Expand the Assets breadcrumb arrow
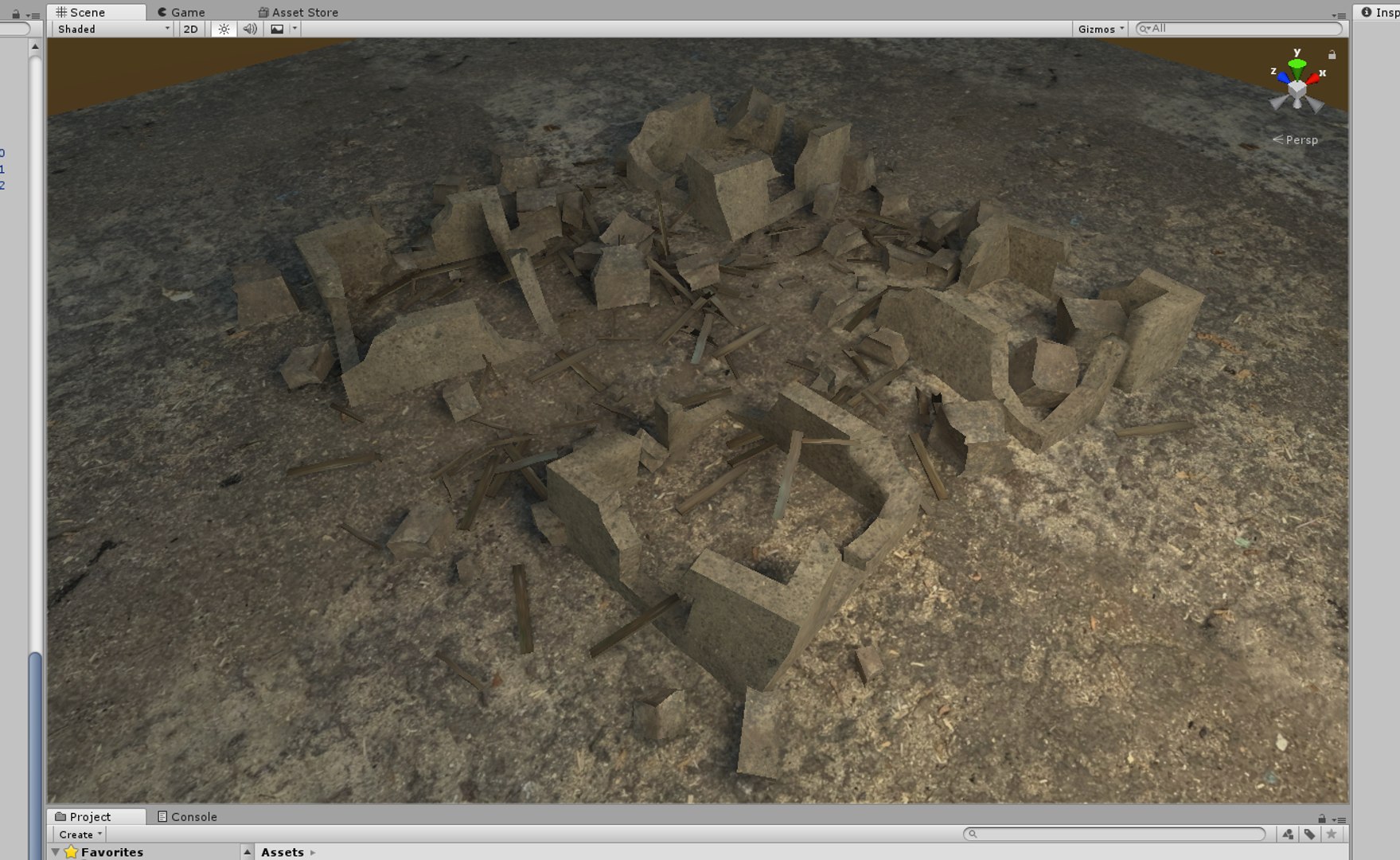 313,852
